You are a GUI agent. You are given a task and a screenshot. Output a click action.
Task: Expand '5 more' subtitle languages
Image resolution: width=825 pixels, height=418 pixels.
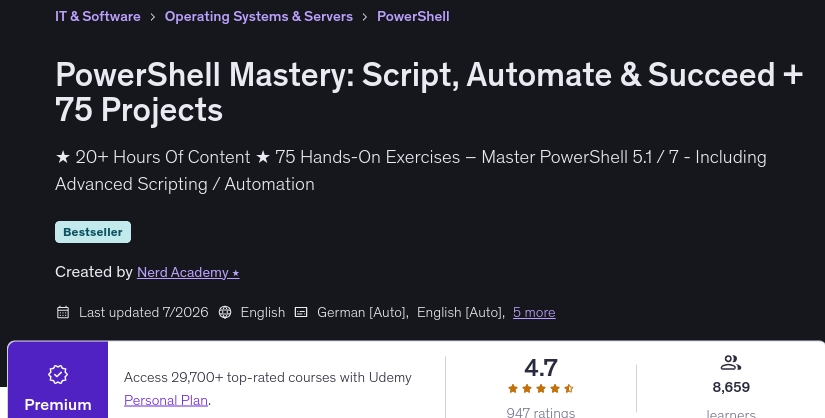[534, 312]
